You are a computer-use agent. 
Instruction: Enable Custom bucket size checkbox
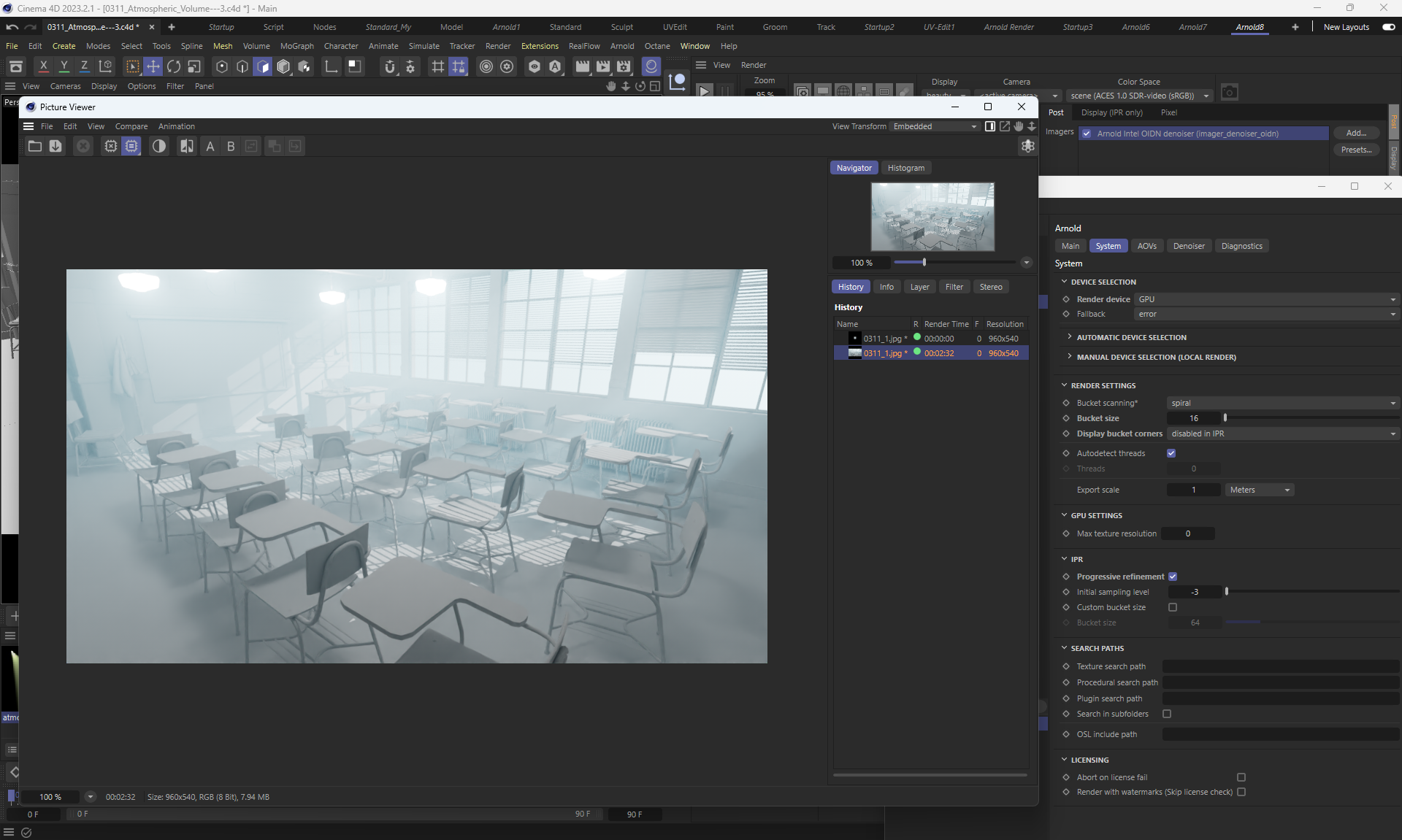coord(1173,607)
